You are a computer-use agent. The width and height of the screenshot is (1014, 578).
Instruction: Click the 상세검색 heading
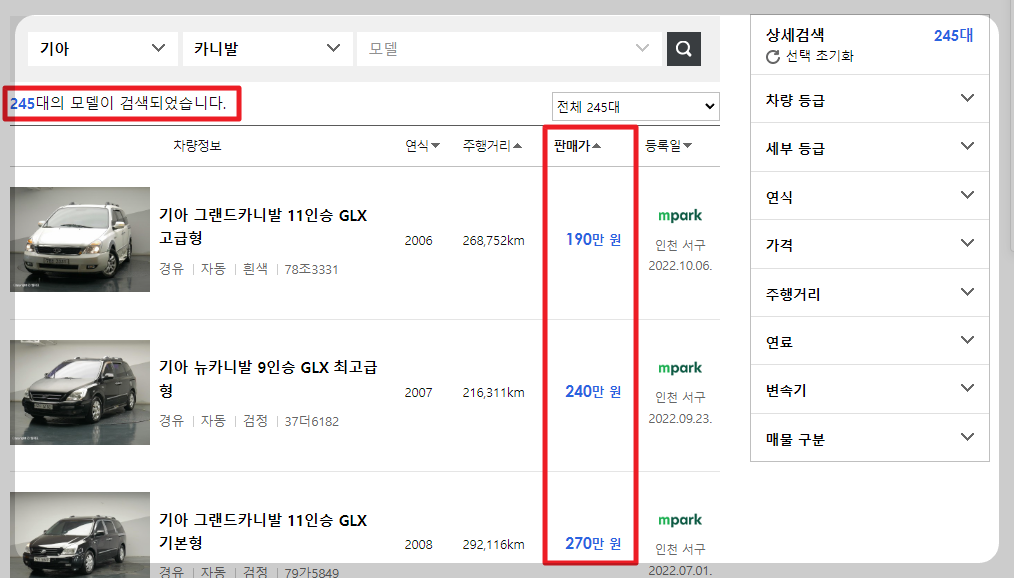[795, 35]
